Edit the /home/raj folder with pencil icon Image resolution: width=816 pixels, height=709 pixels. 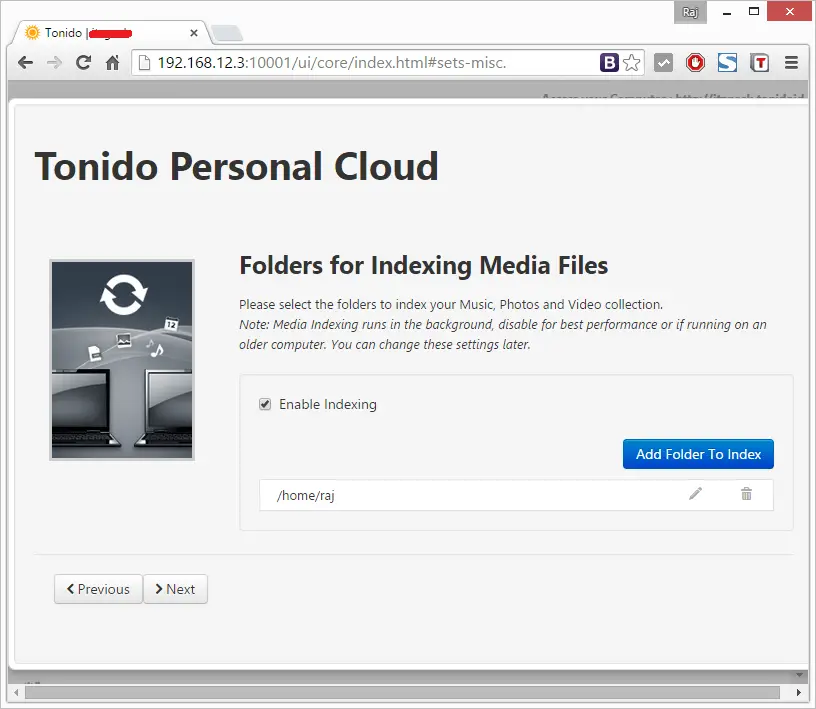click(695, 493)
